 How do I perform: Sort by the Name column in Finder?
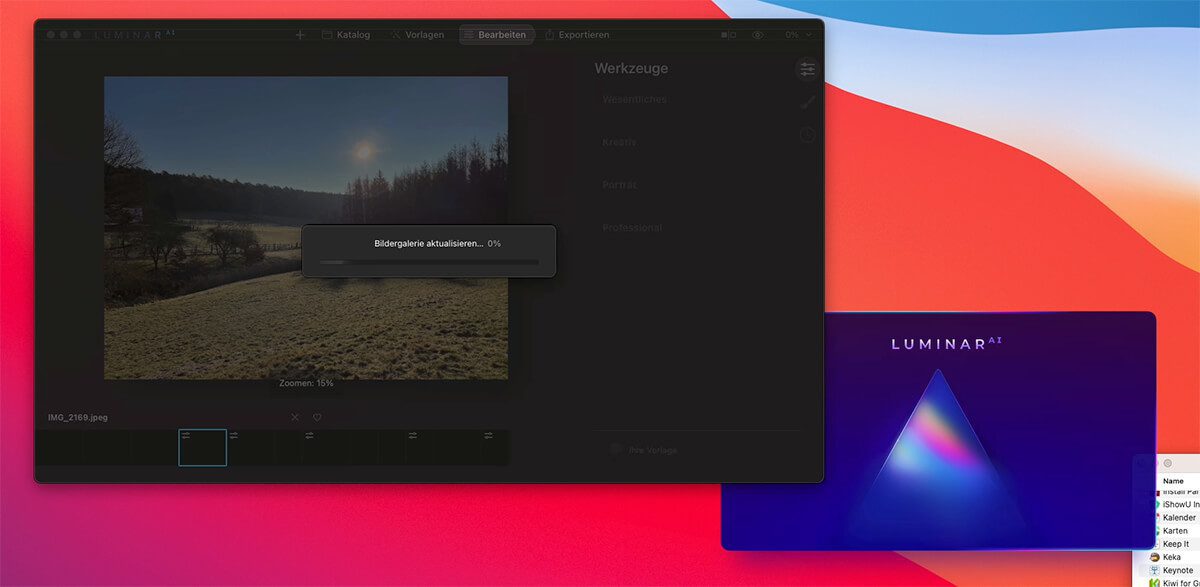1173,481
